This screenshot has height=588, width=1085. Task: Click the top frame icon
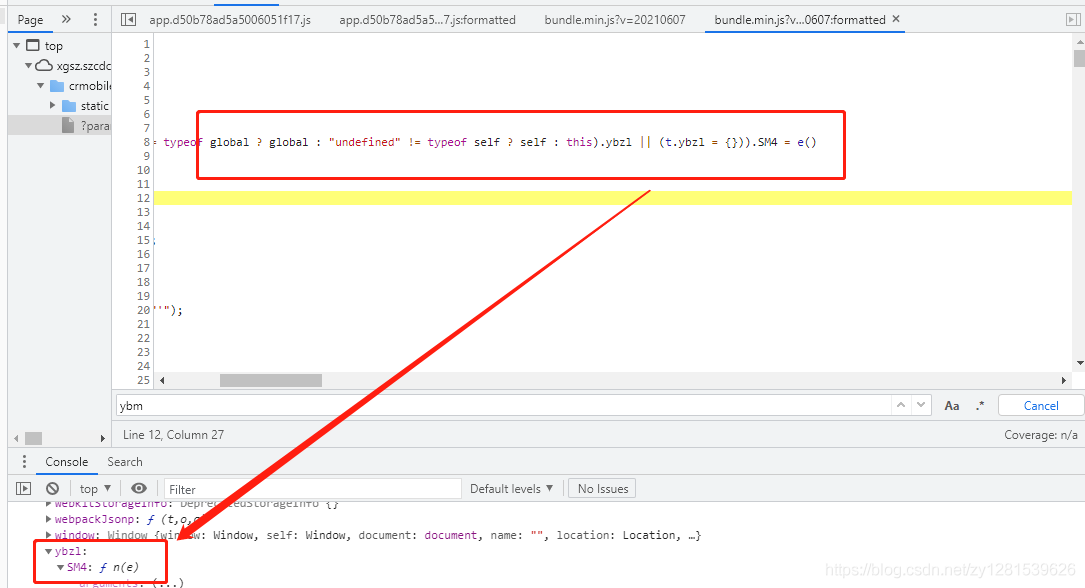(x=33, y=46)
